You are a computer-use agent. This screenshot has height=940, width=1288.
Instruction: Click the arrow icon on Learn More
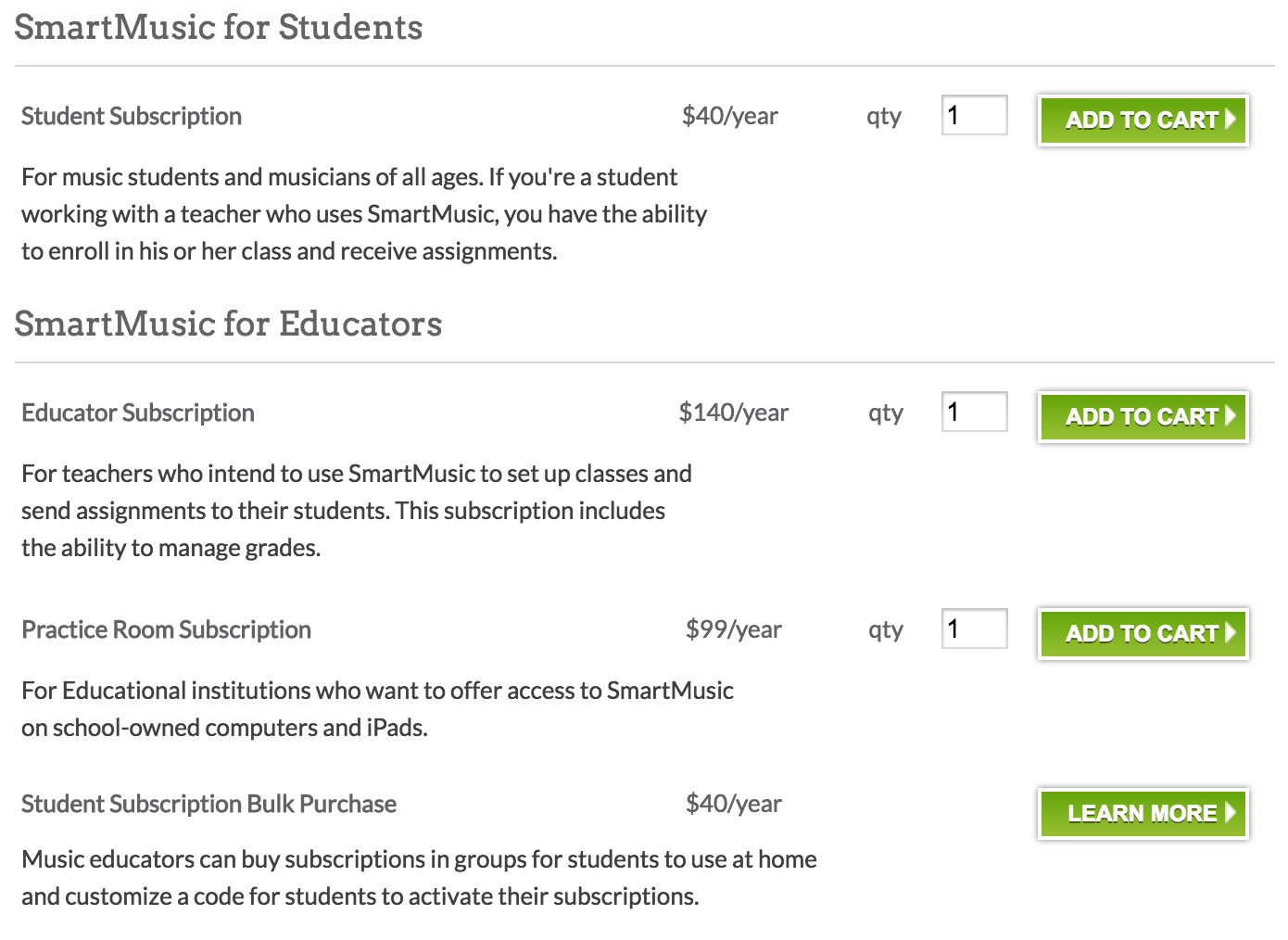[x=1231, y=813]
